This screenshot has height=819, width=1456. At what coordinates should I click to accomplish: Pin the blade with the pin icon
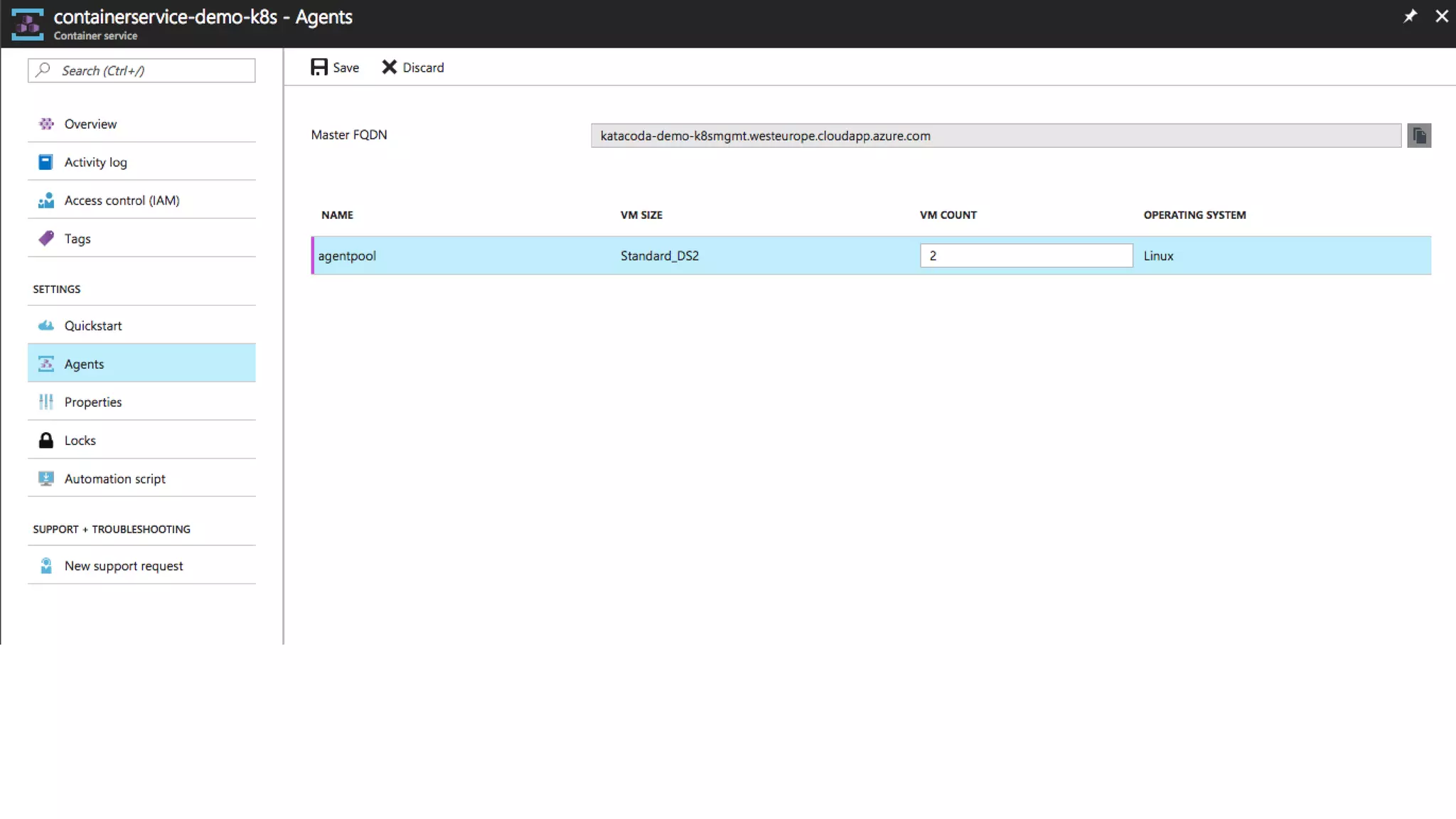[x=1410, y=16]
